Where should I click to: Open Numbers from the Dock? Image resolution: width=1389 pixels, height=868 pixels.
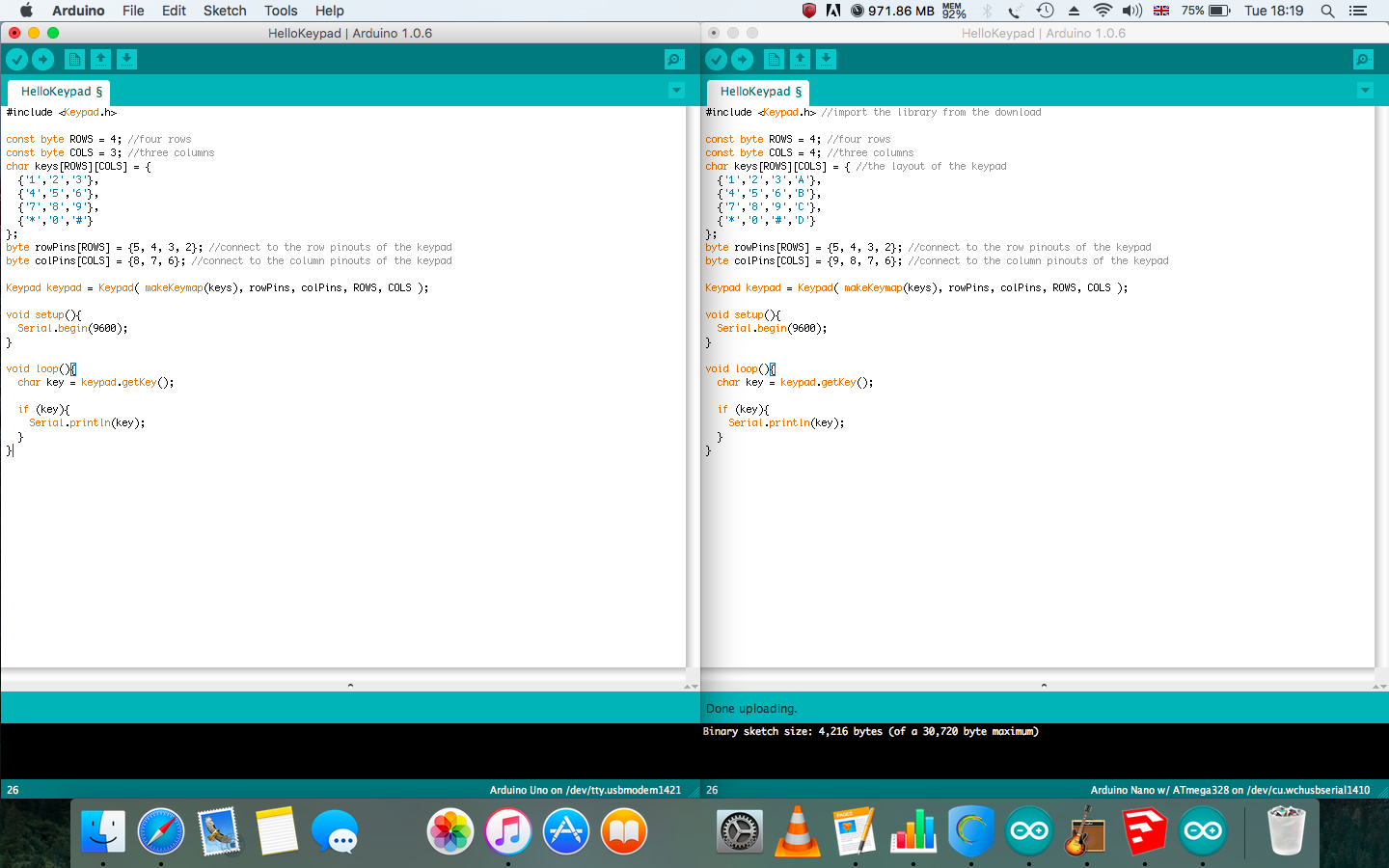tap(913, 831)
